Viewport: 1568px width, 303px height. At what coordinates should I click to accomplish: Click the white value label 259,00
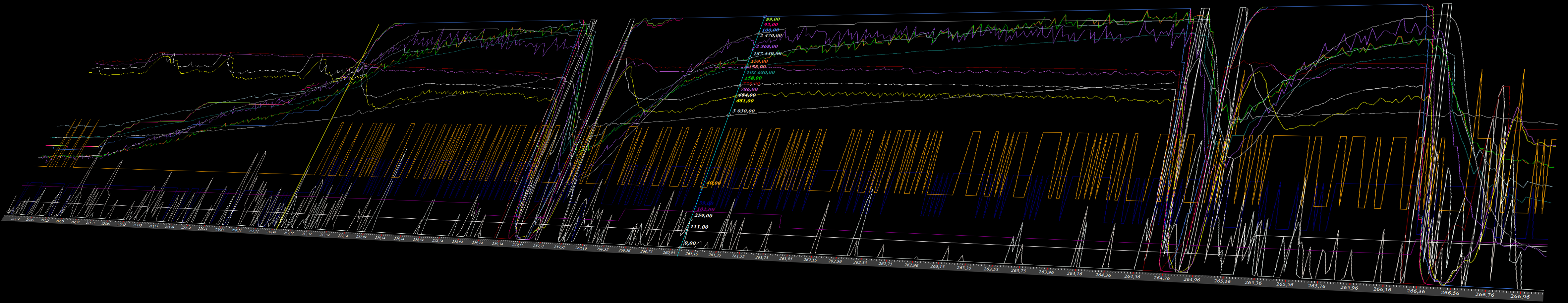(x=703, y=216)
